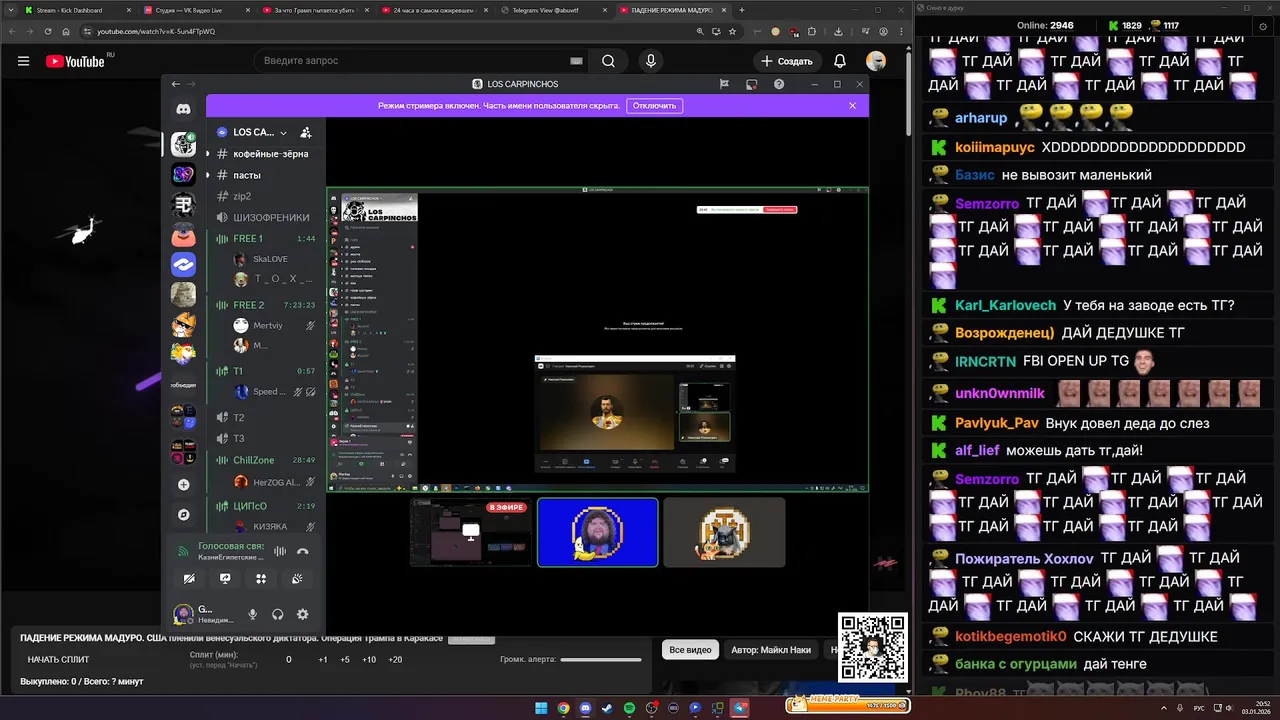Adjust Громк. алерта volume slider
The width and height of the screenshot is (1280, 720).
600,659
